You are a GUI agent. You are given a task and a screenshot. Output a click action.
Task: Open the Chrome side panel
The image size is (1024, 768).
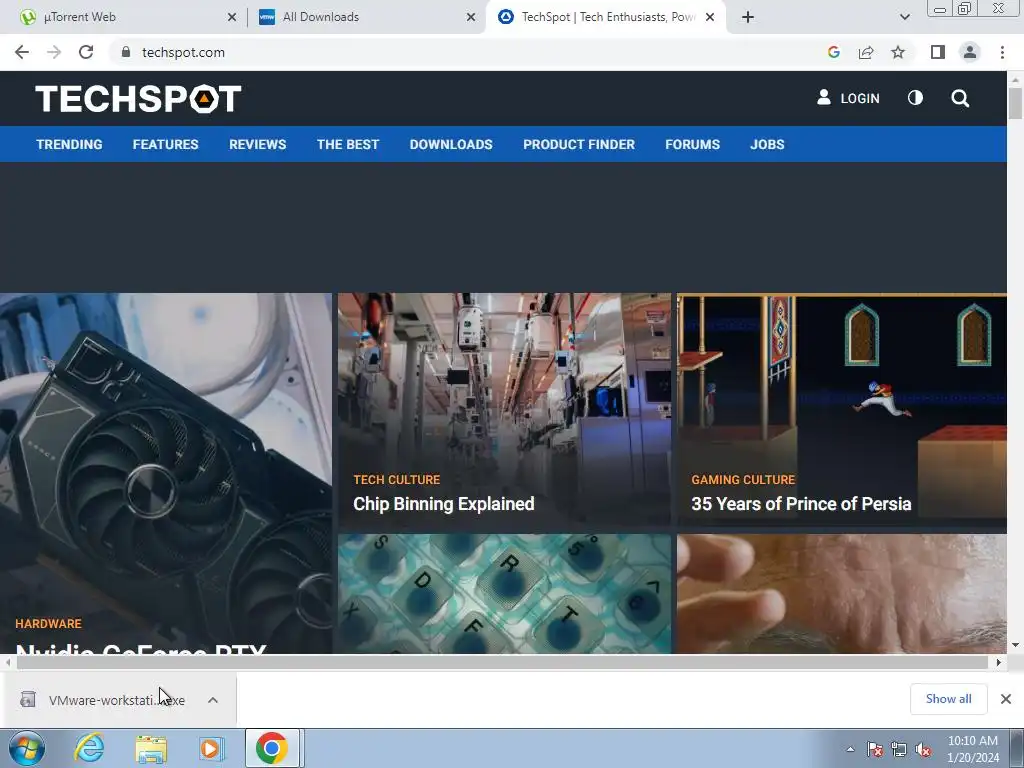[x=938, y=52]
